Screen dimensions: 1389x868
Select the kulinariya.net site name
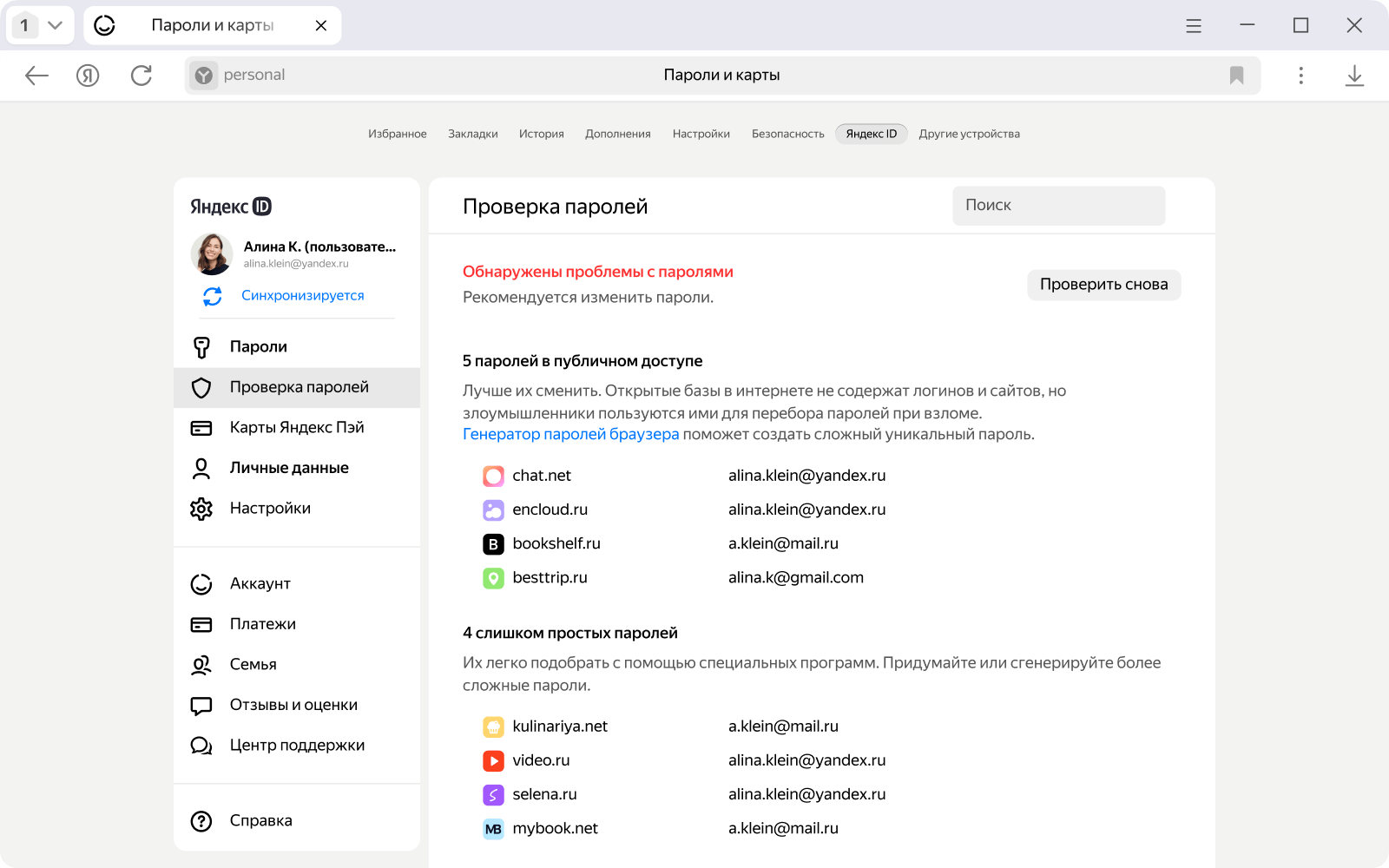pyautogui.click(x=560, y=727)
